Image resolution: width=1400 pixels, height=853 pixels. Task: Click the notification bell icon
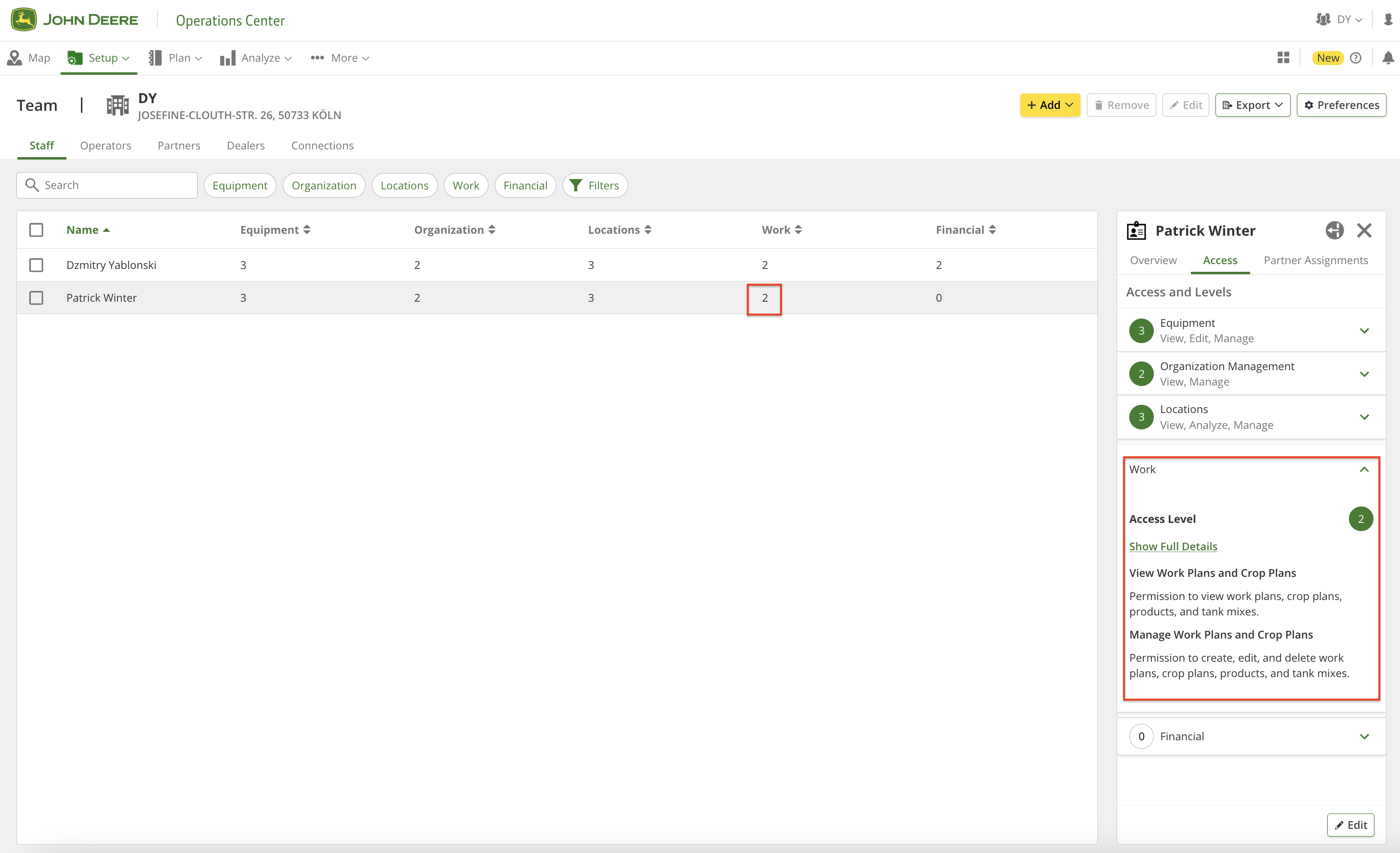[x=1387, y=58]
